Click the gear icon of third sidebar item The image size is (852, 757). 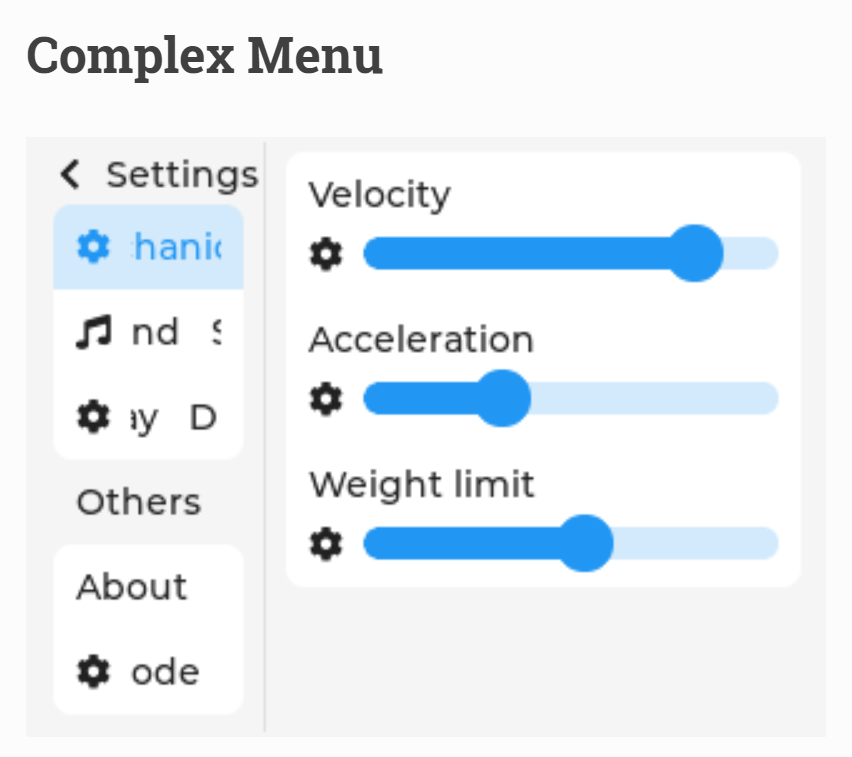coord(93,417)
